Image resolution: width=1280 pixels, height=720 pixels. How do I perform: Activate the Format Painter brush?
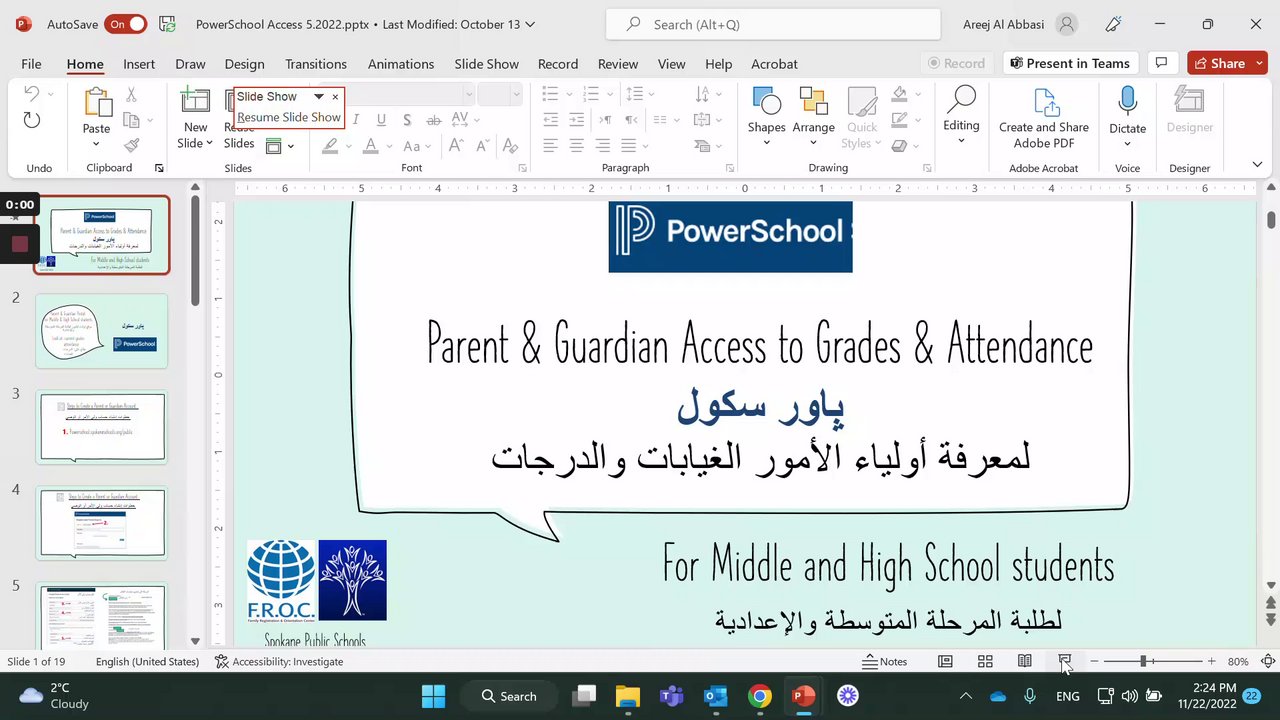131,145
